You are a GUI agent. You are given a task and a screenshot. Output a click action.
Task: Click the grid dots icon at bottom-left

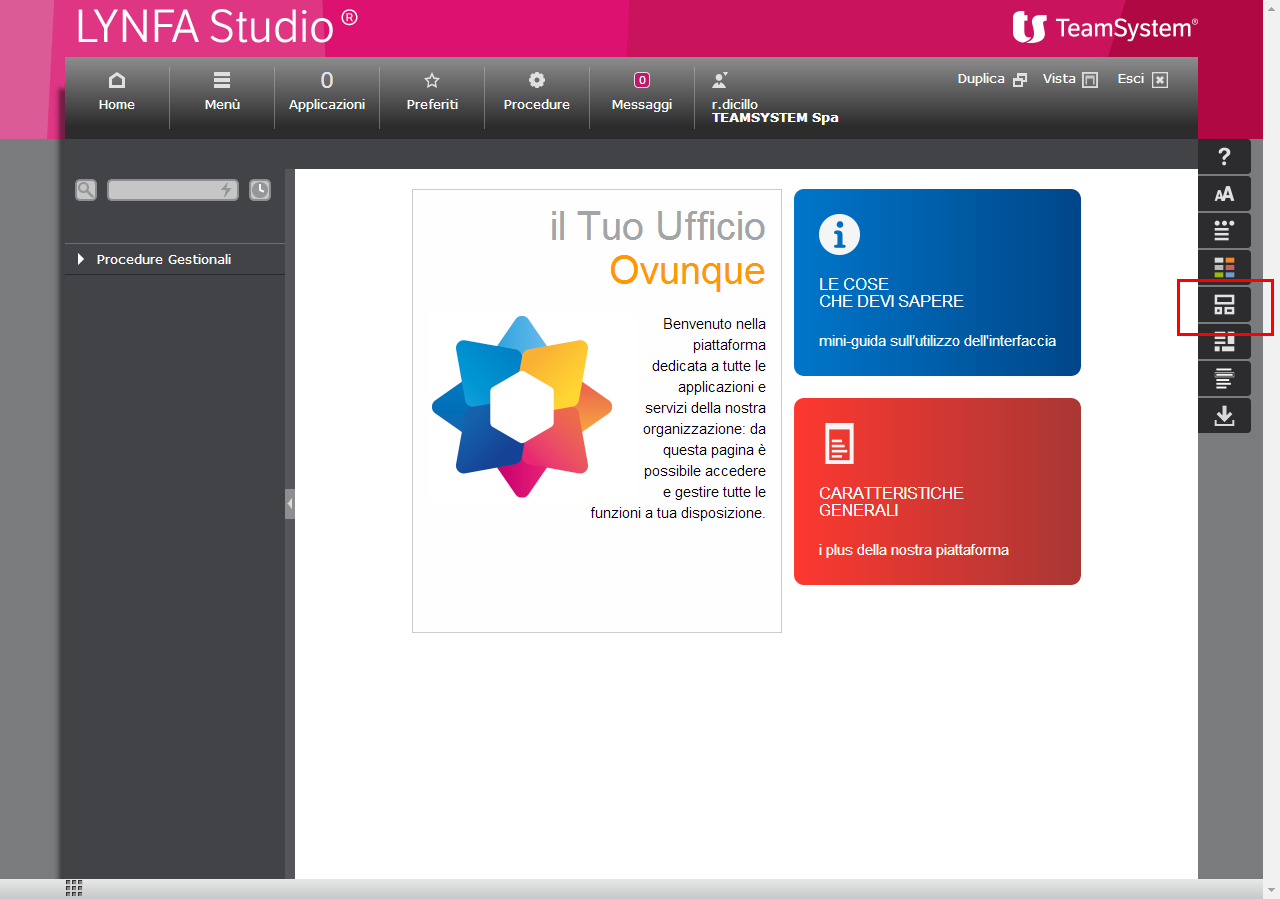pyautogui.click(x=73, y=888)
